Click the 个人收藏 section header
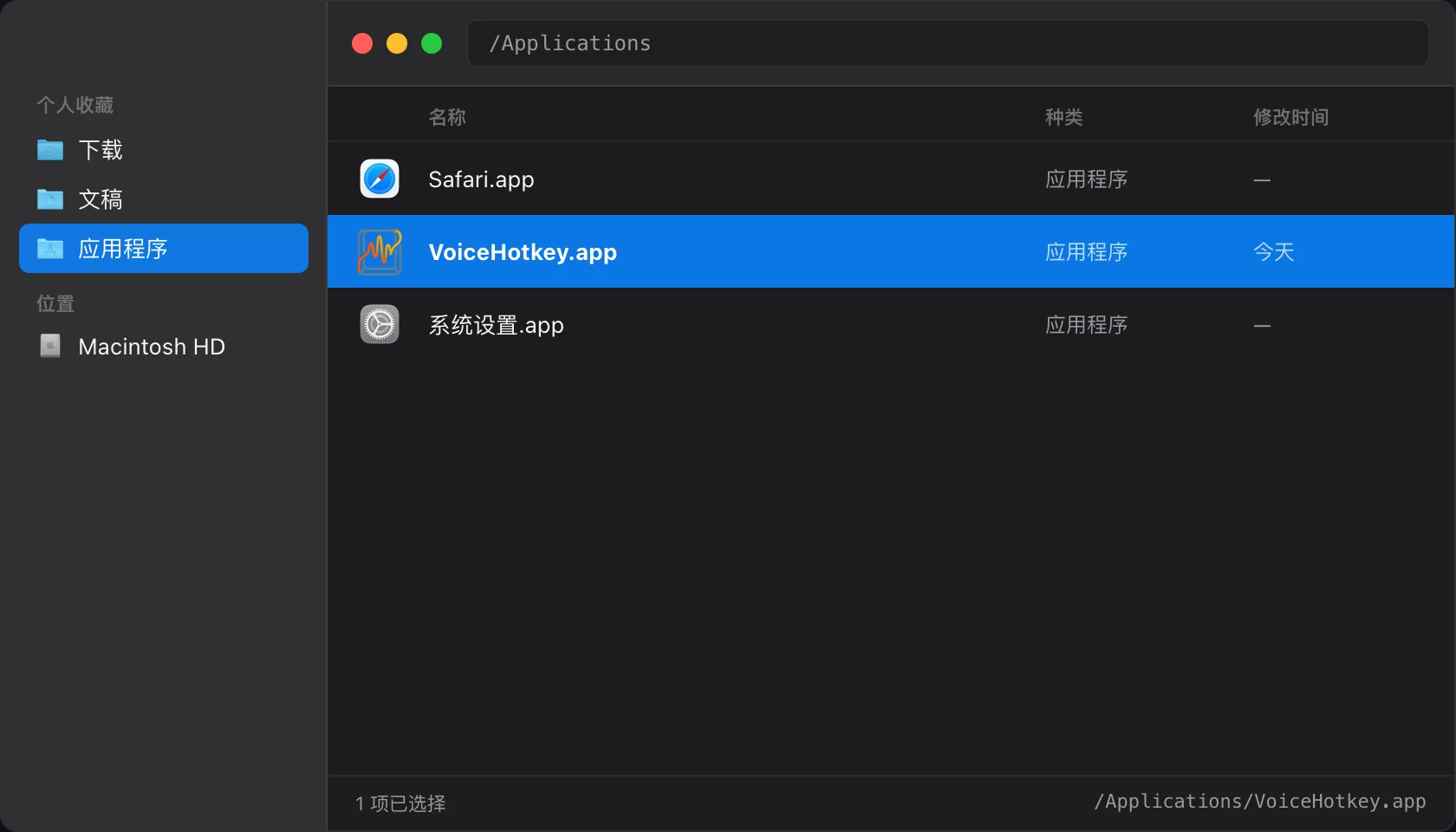 tap(75, 105)
